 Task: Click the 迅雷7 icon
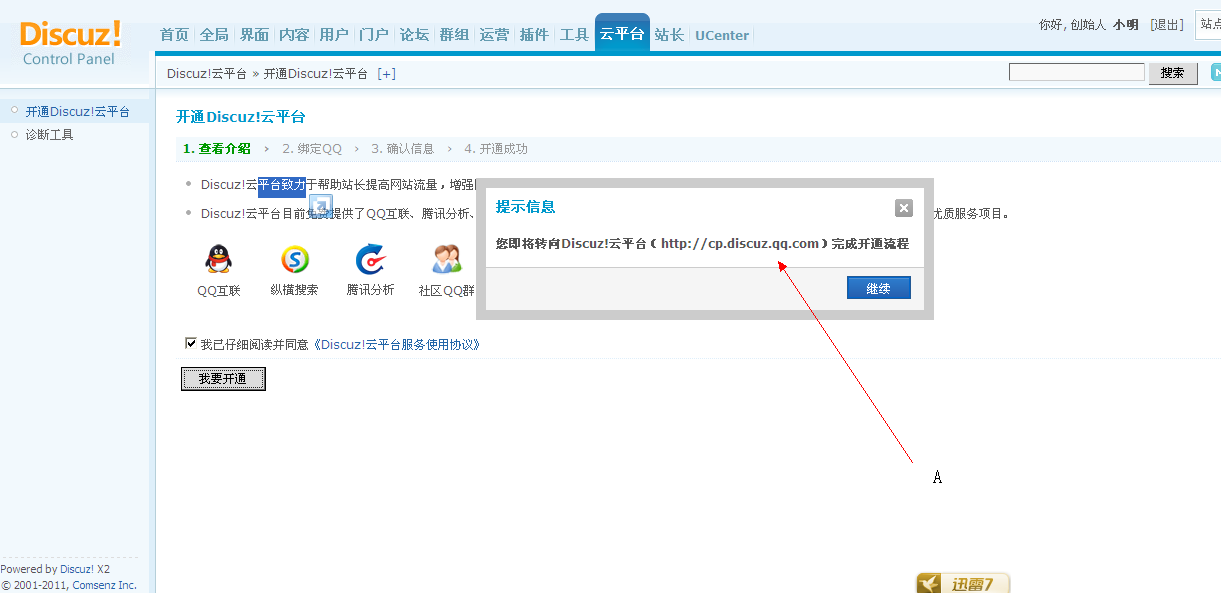coord(963,583)
